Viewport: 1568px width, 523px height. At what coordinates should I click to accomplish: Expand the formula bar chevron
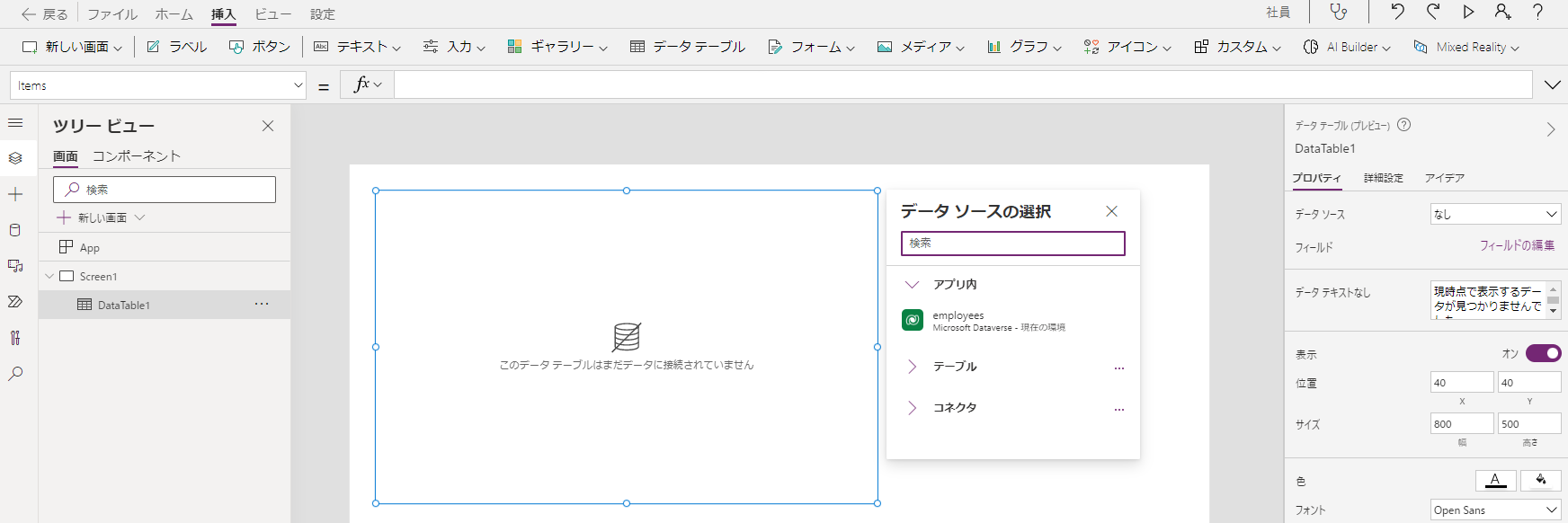[1552, 84]
